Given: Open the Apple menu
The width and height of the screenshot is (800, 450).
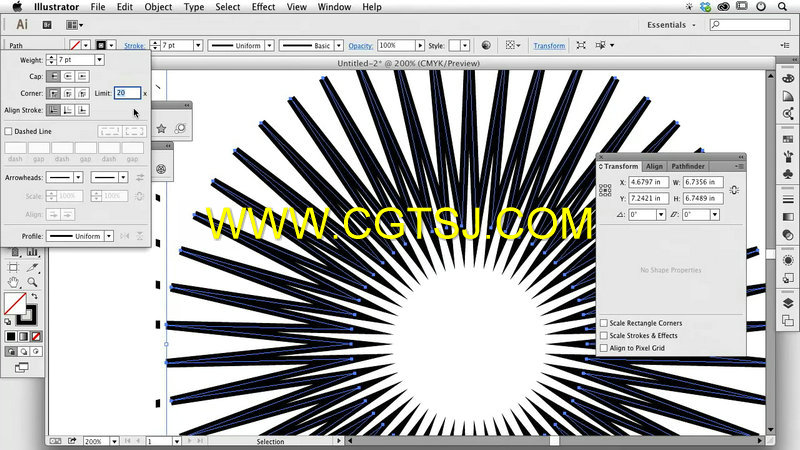Looking at the screenshot, I should tap(17, 7).
